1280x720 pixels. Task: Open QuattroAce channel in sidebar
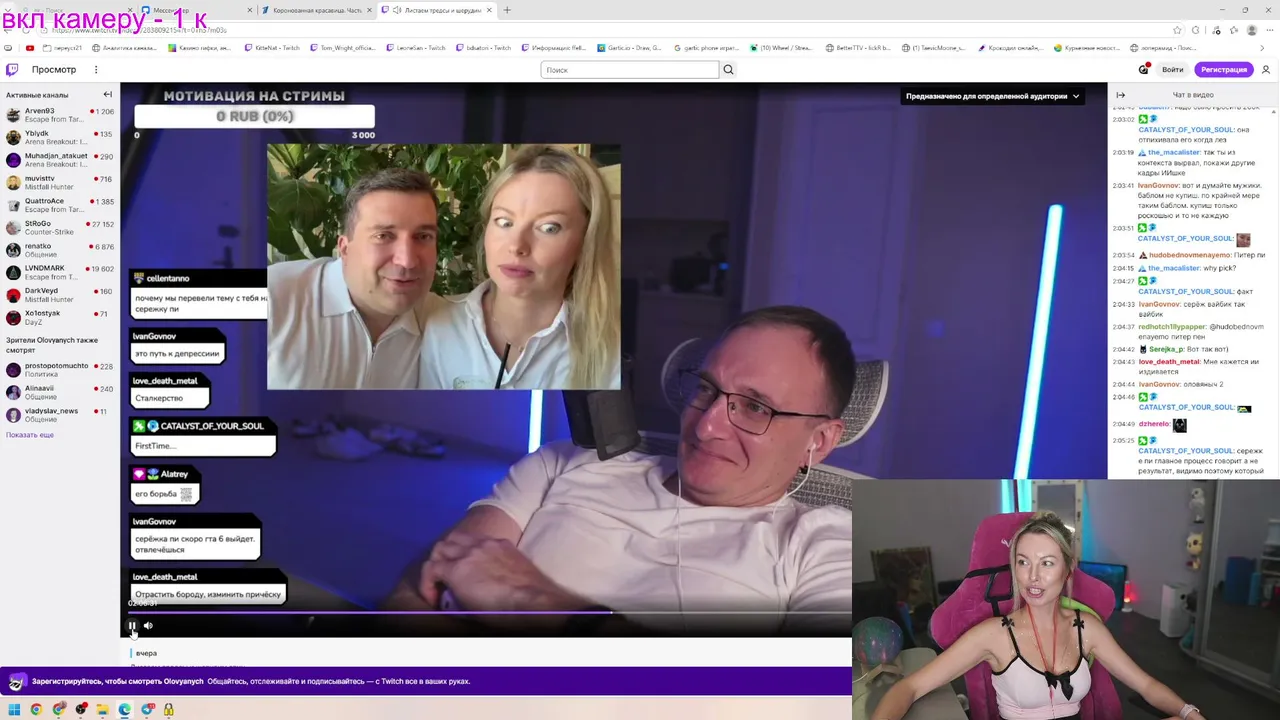click(60, 205)
